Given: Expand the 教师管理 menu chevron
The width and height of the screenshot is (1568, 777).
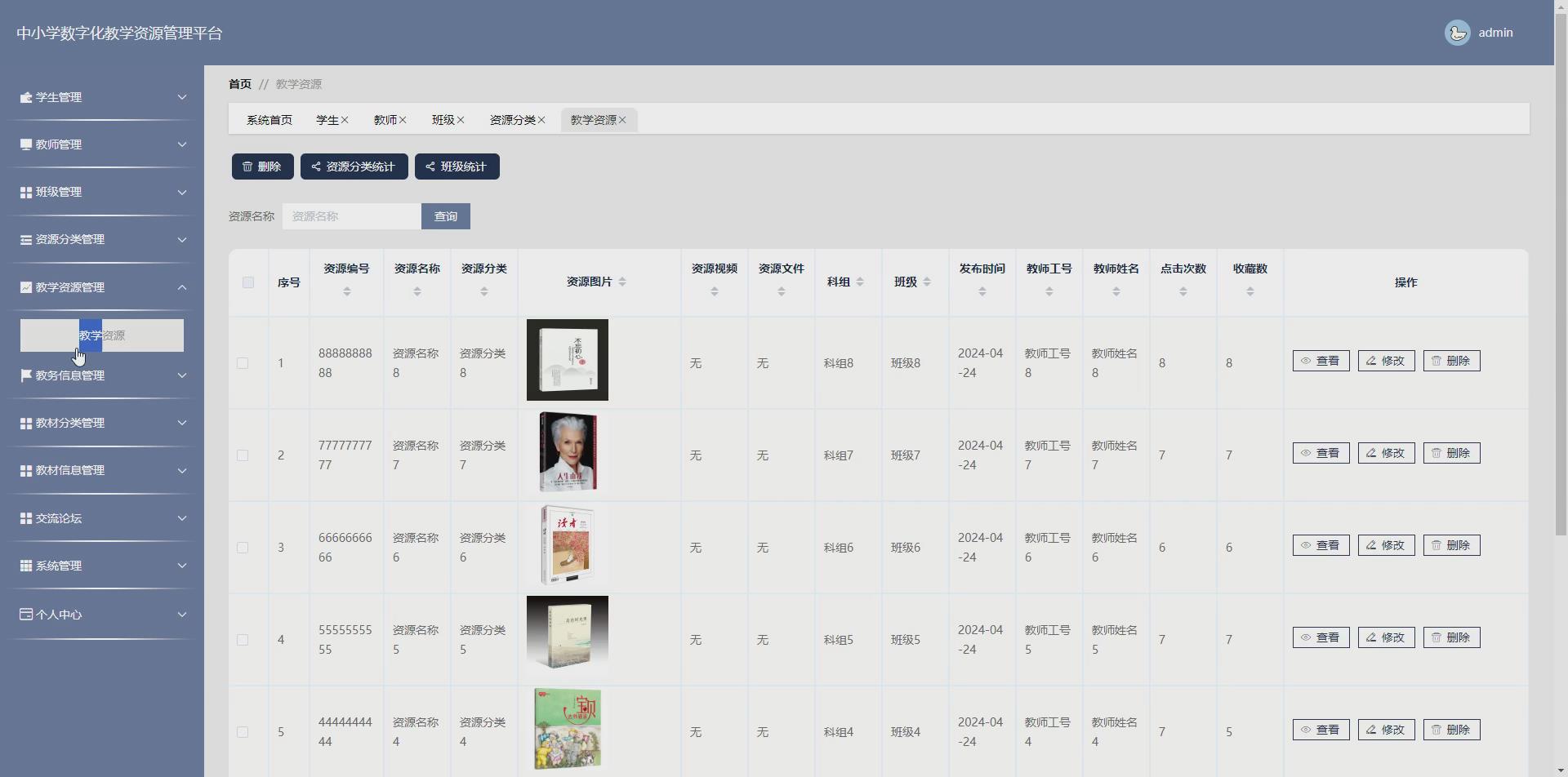Looking at the screenshot, I should pos(182,144).
